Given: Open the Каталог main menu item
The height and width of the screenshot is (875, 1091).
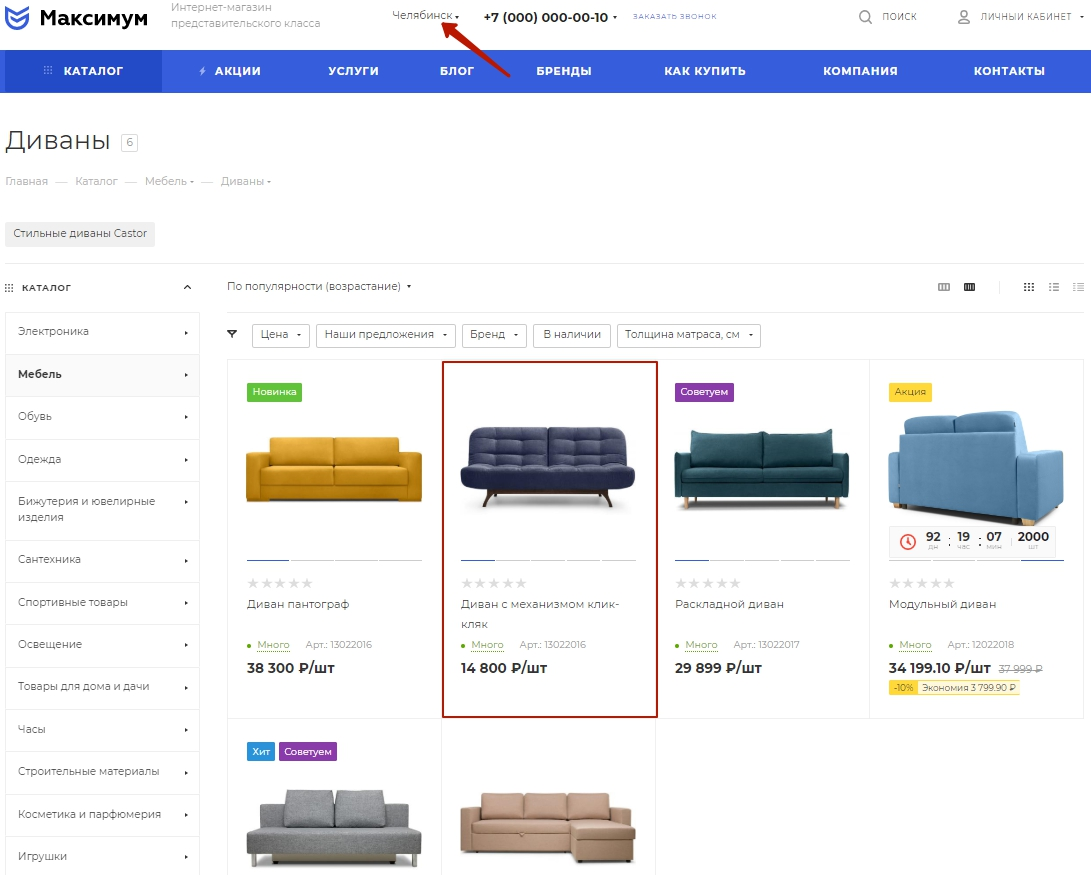Looking at the screenshot, I should (83, 71).
